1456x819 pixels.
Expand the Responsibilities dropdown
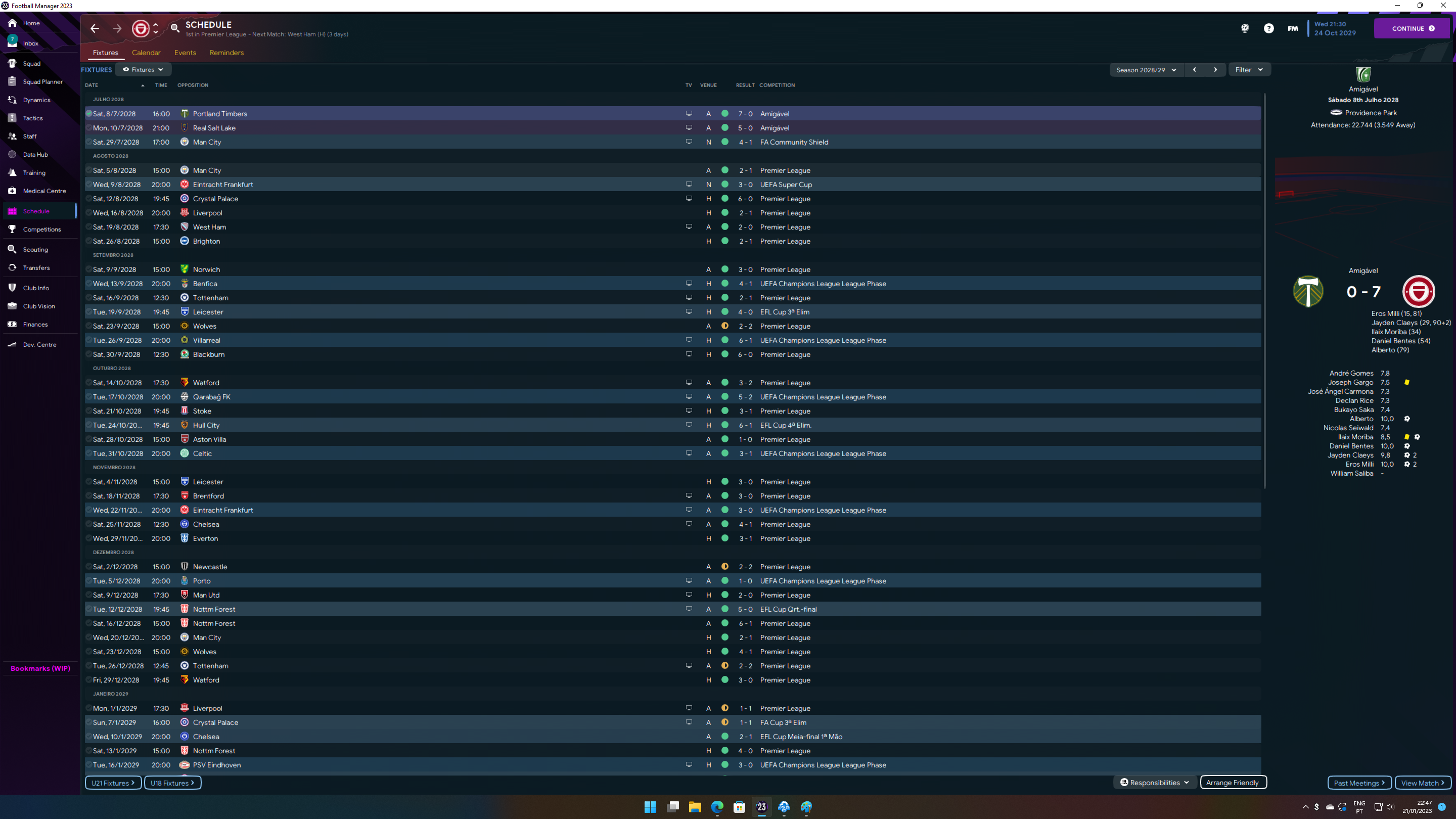(x=1155, y=782)
